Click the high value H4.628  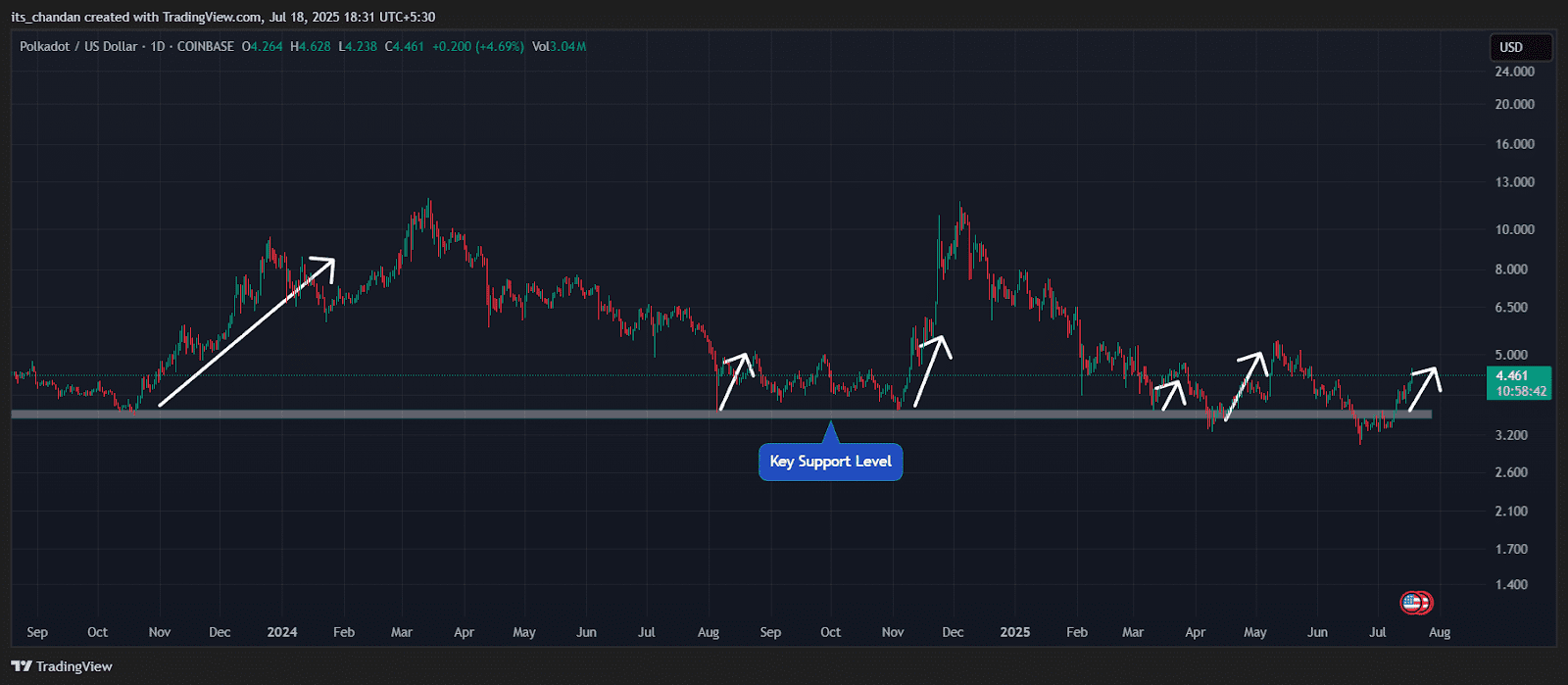click(311, 46)
